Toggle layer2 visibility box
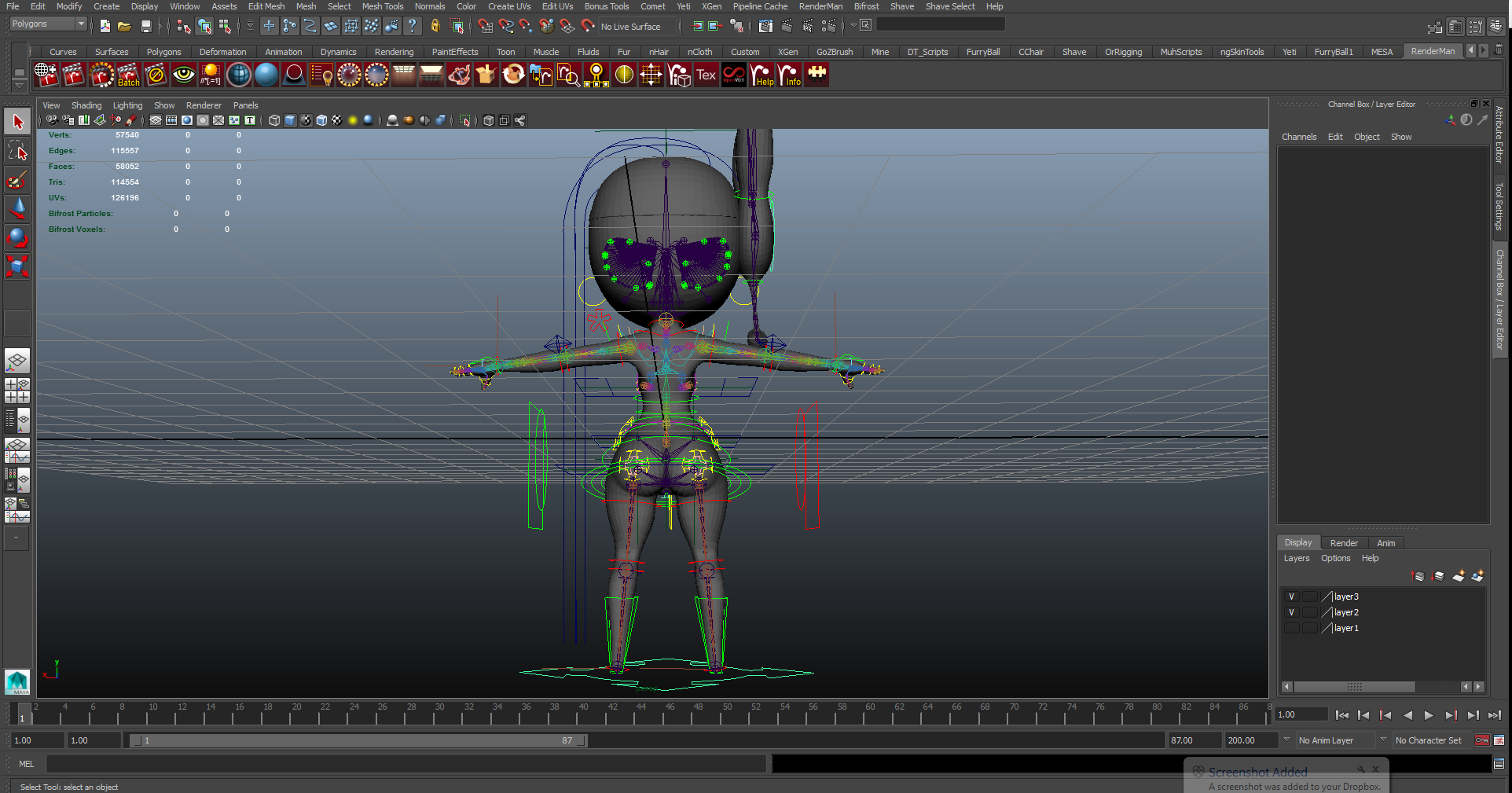Screen dimensions: 1512x793 tap(1291, 612)
